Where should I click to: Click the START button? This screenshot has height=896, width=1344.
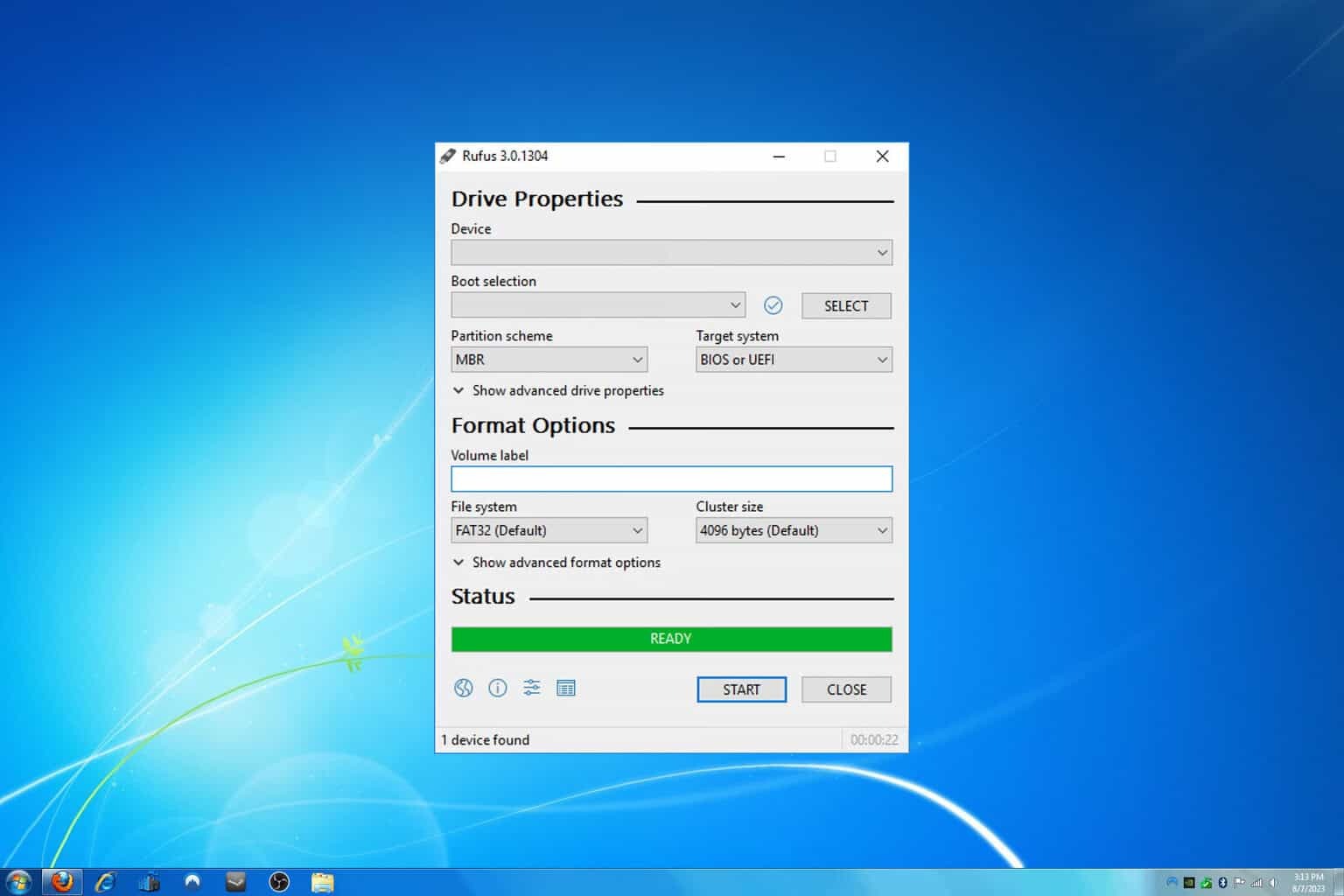(740, 689)
